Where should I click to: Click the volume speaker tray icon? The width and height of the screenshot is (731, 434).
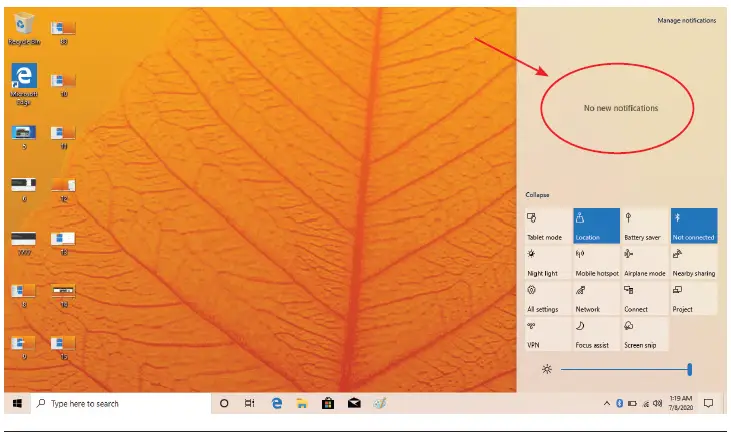(x=657, y=403)
